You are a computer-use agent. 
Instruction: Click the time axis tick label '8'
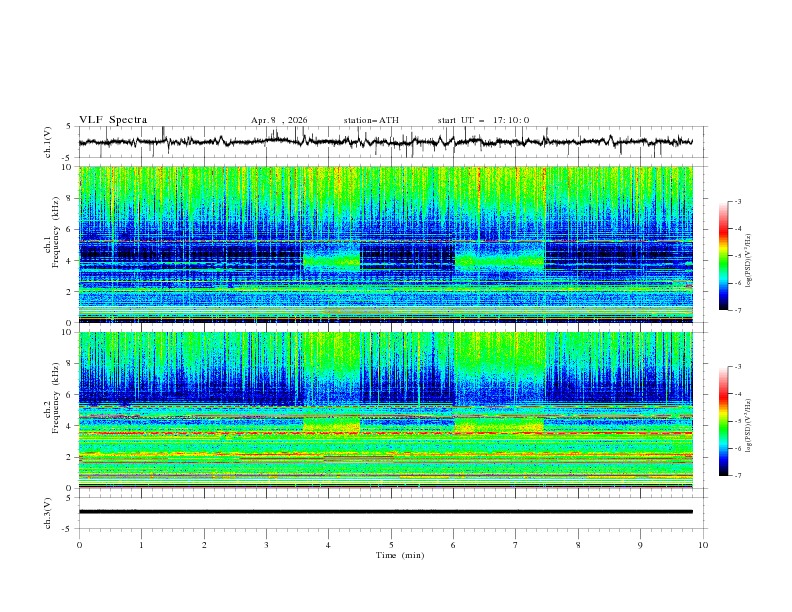pos(578,545)
